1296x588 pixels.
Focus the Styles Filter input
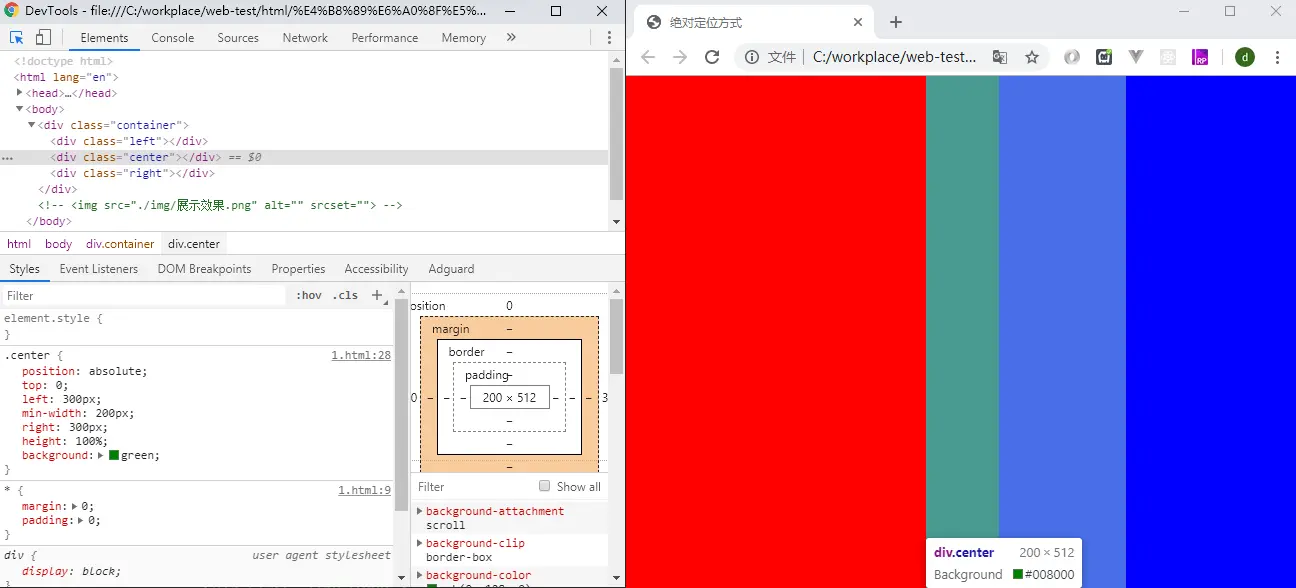[144, 296]
